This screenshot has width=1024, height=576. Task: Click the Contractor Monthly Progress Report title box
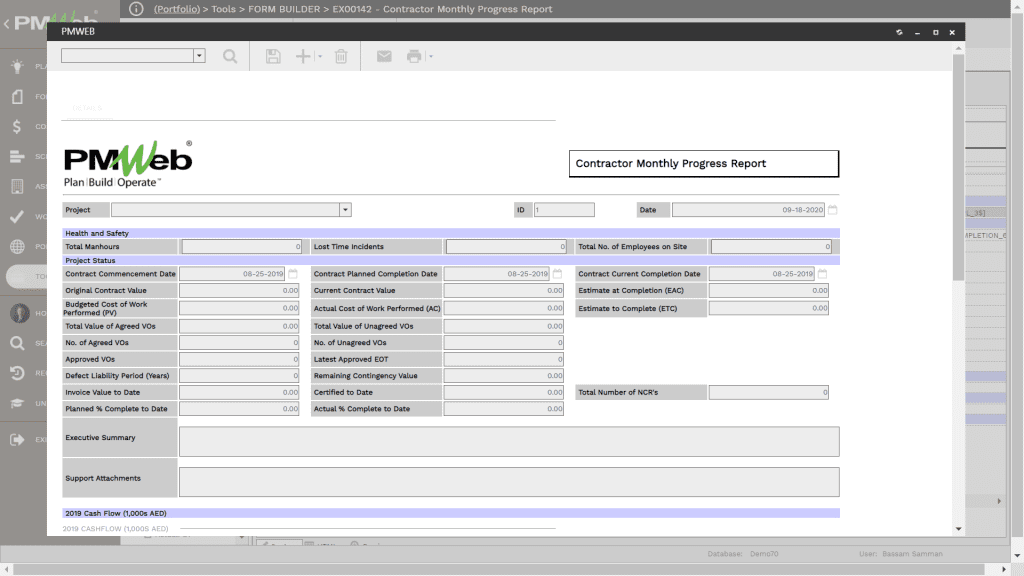(x=704, y=164)
